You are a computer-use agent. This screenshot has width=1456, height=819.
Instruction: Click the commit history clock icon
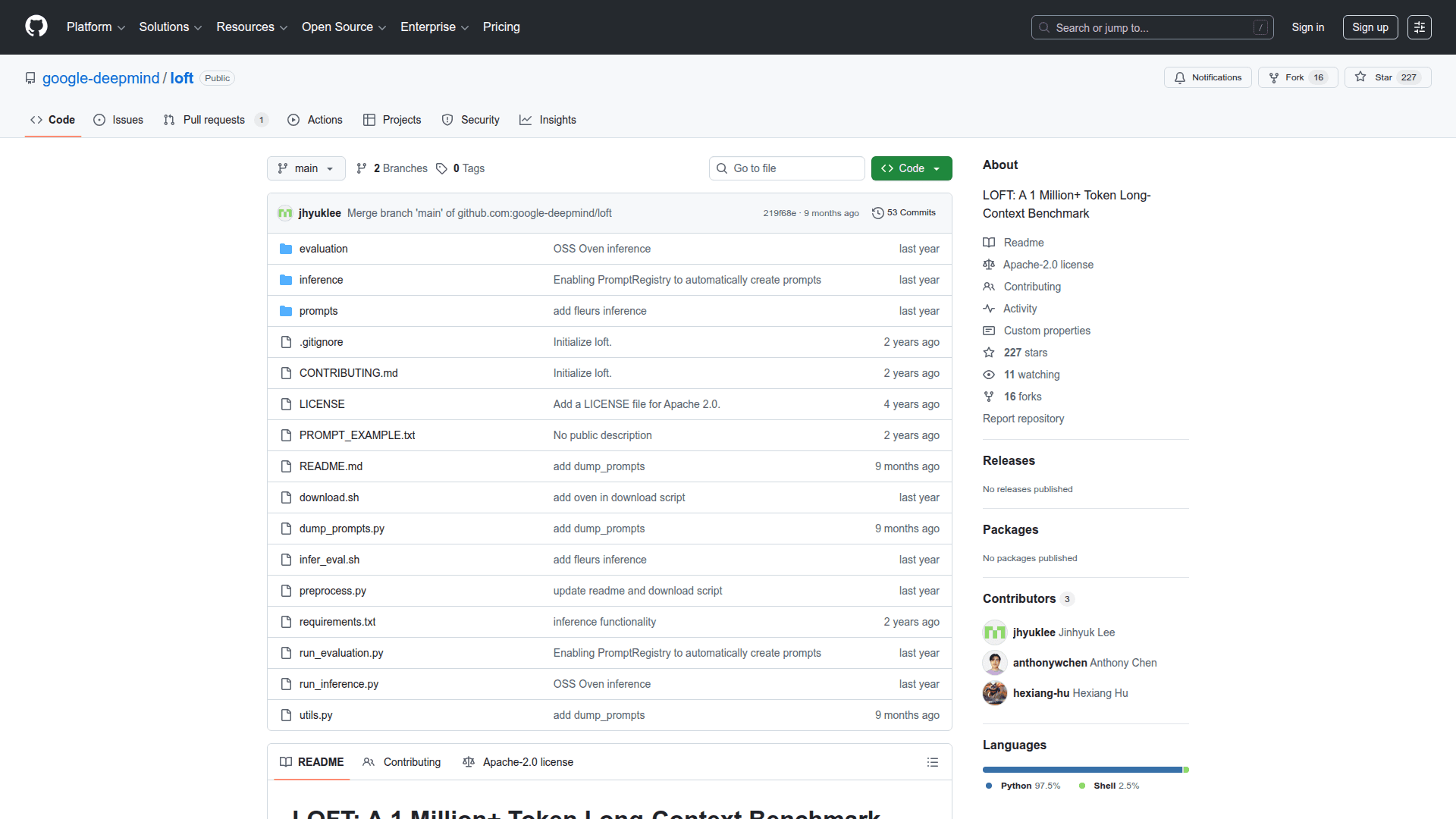877,213
